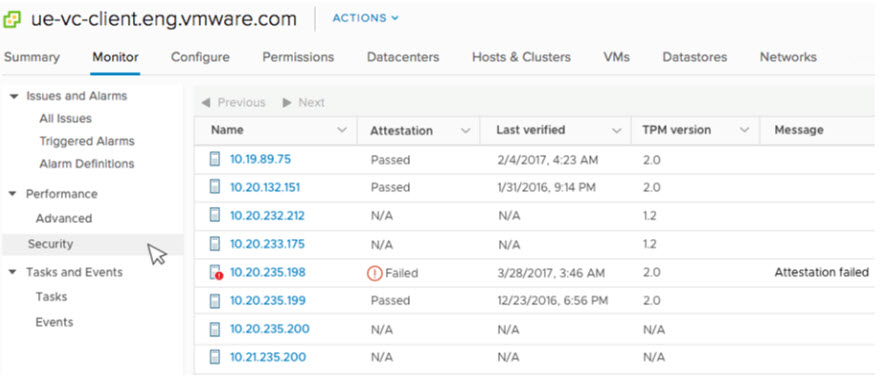Open host link 10.20.232.212
Screen dimensions: 882x391
[267, 215]
